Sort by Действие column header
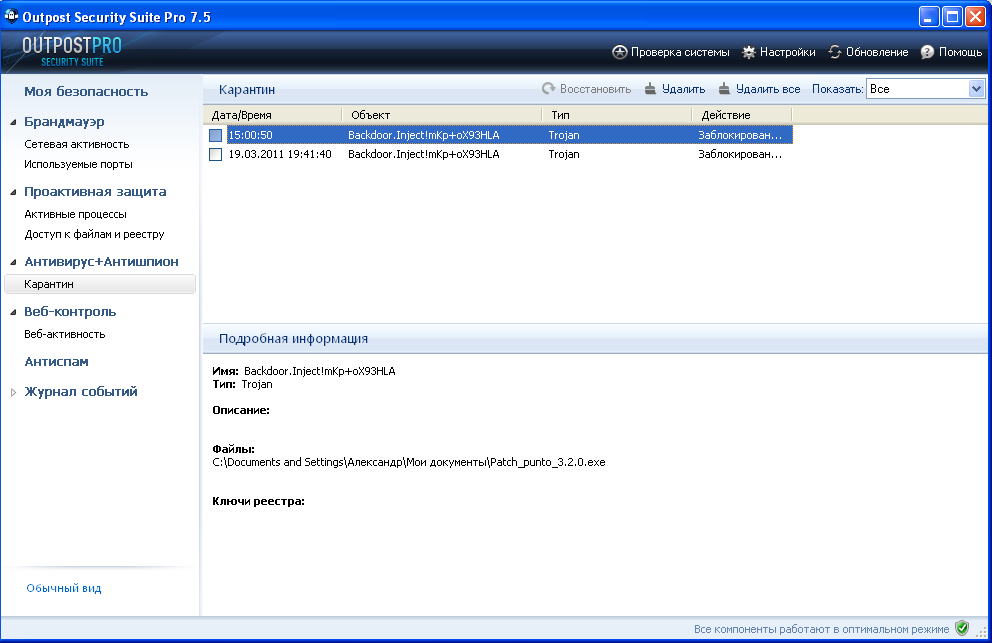The height and width of the screenshot is (643, 992). click(741, 115)
